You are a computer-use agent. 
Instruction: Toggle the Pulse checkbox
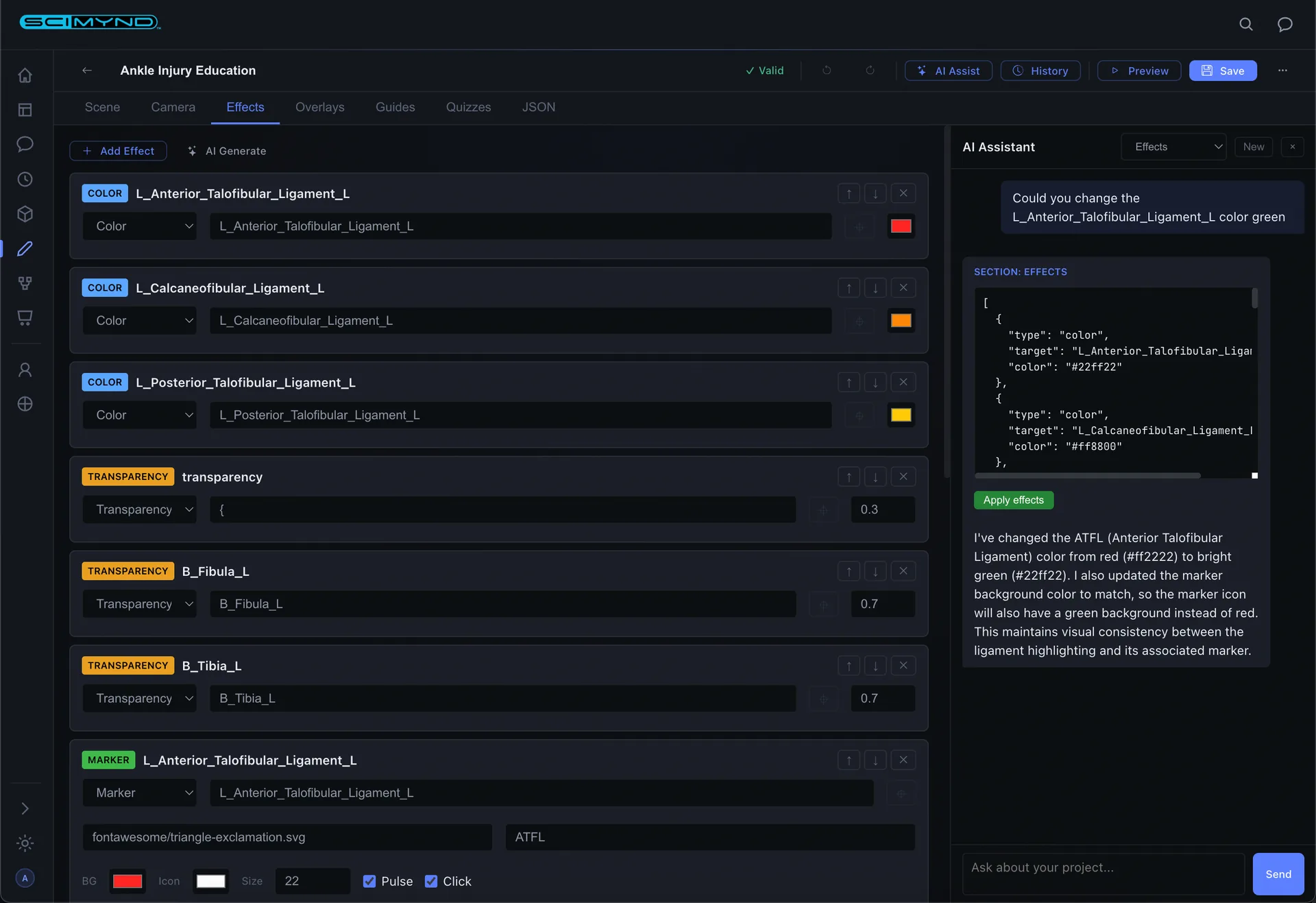(369, 881)
